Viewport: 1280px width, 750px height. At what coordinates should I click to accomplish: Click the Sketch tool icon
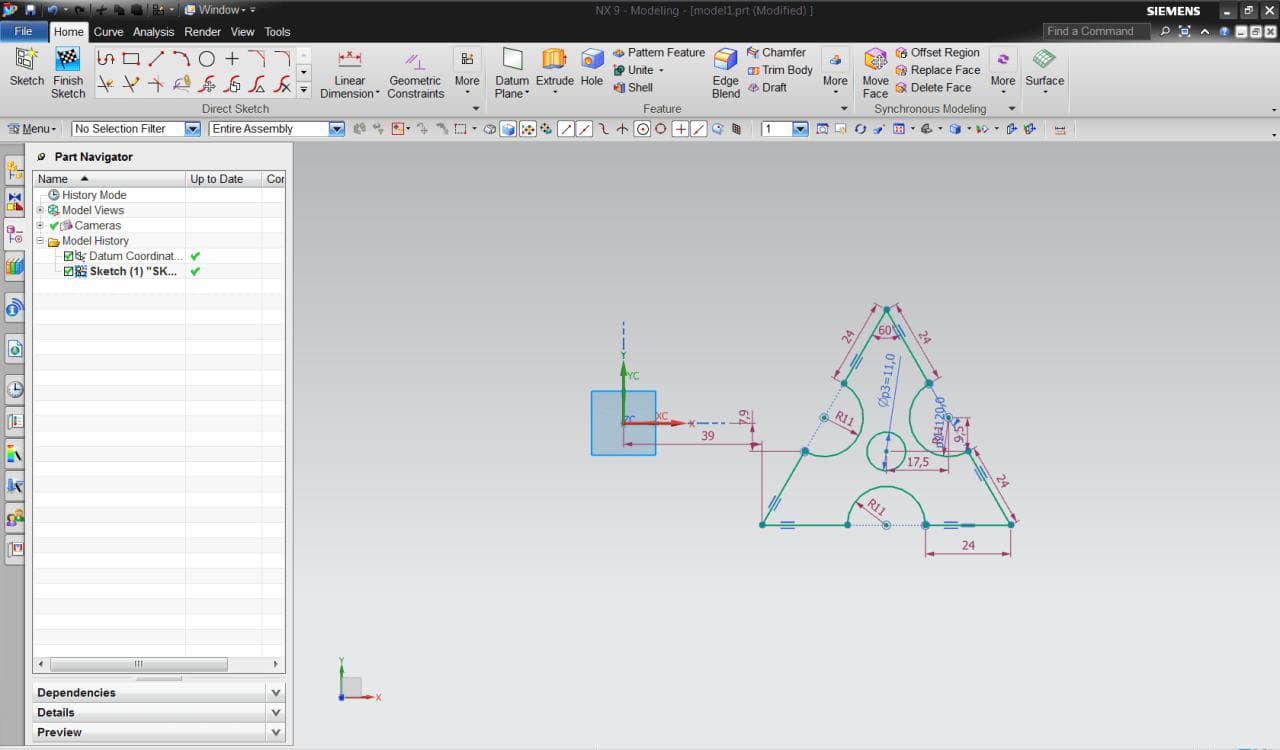point(27,59)
